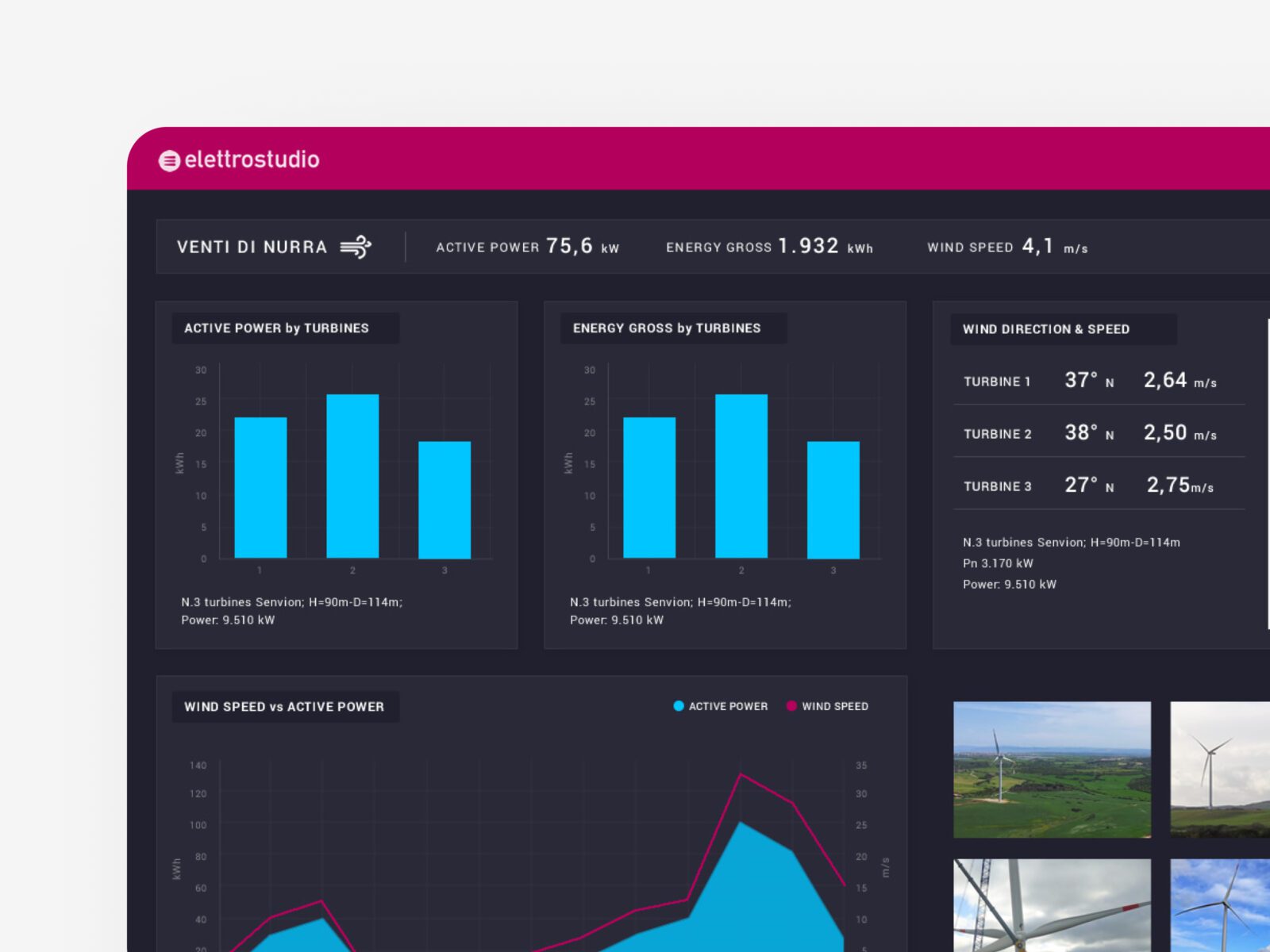Click turbine 2 bar in Energy Gross chart

pos(741,476)
